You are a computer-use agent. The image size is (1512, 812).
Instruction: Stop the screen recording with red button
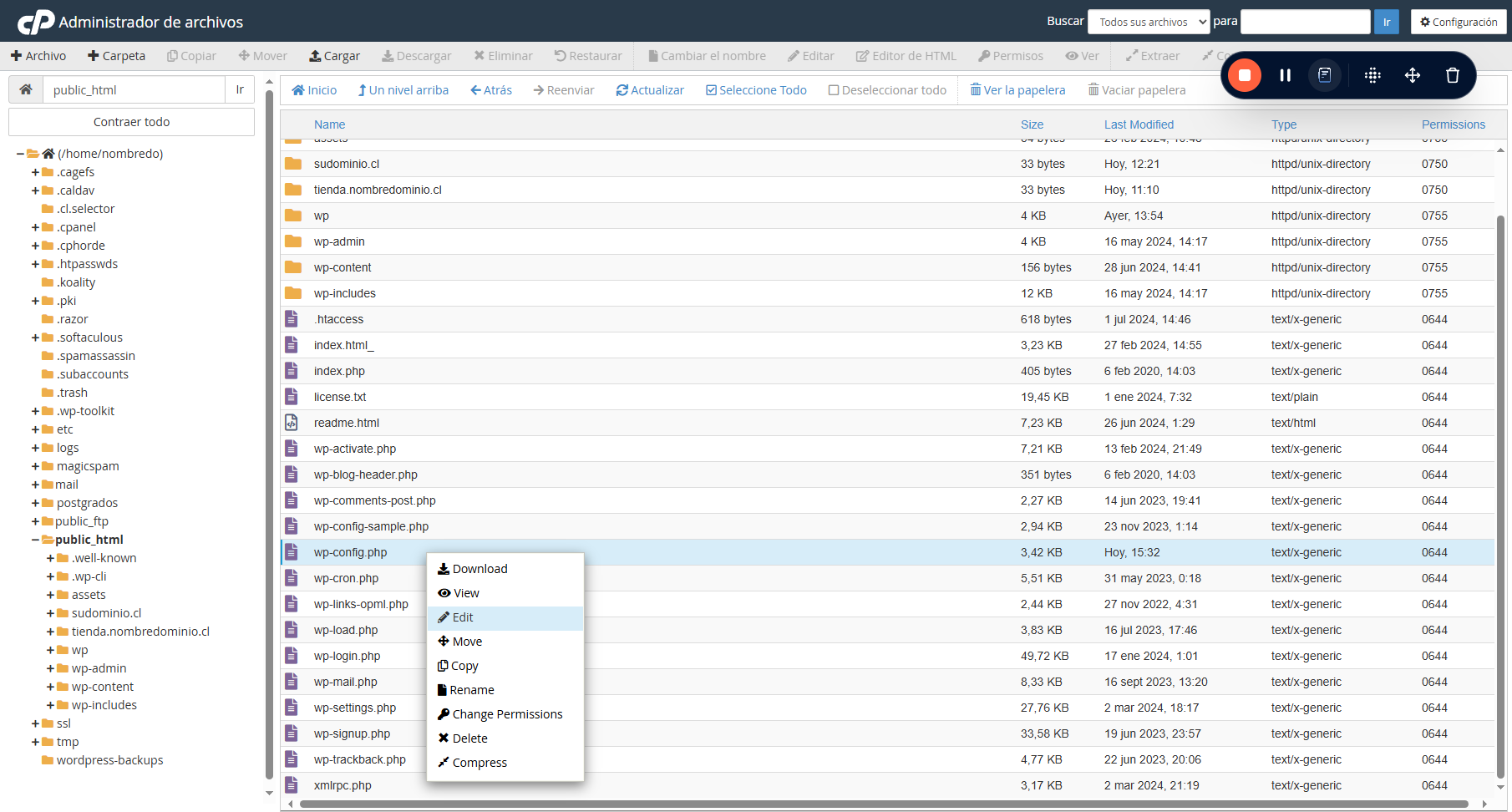tap(1244, 75)
